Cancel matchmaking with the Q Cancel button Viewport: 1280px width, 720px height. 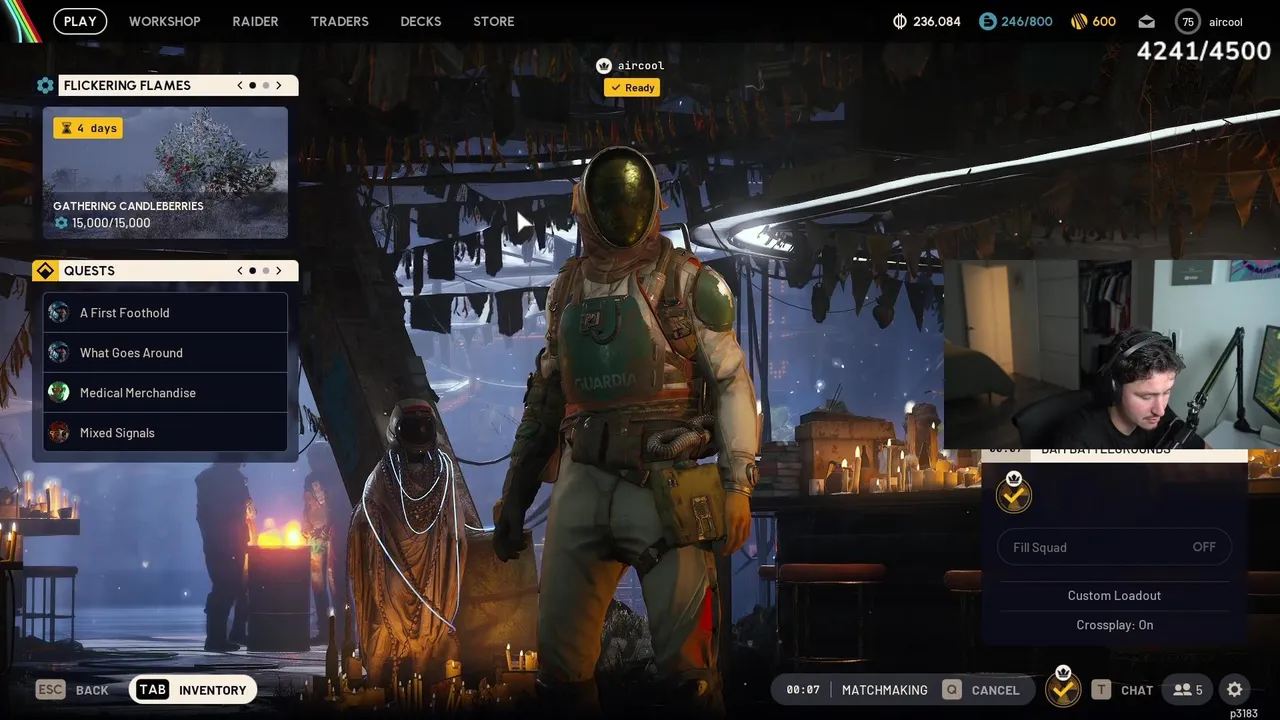pyautogui.click(x=981, y=690)
